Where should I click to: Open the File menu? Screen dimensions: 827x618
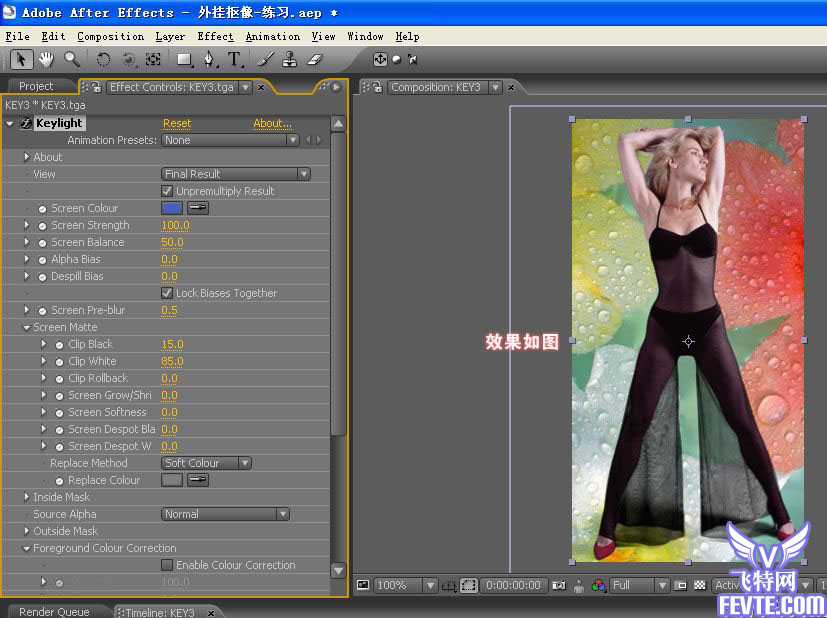tap(17, 36)
